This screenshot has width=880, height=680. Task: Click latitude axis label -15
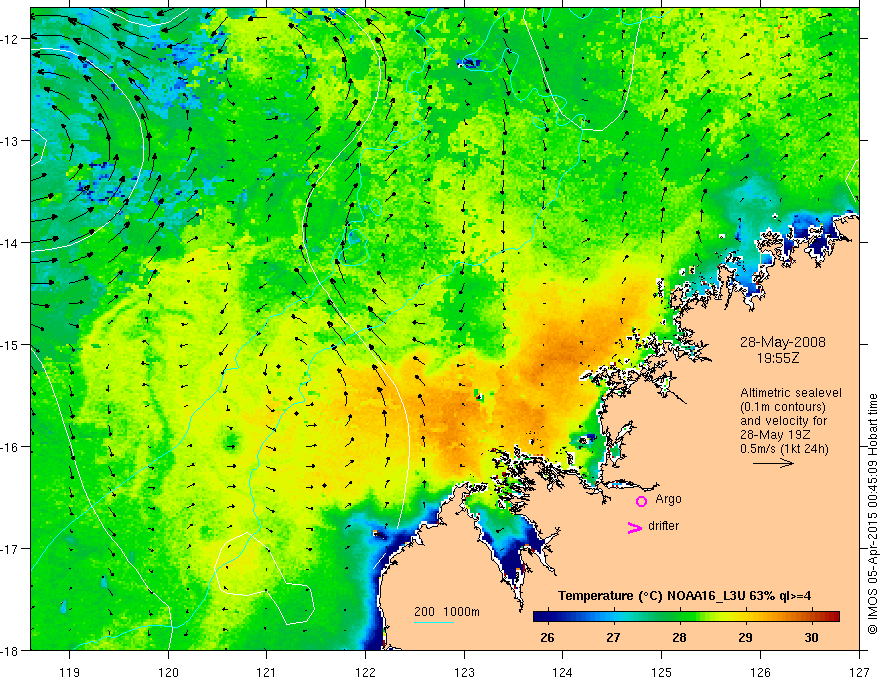[x=11, y=344]
